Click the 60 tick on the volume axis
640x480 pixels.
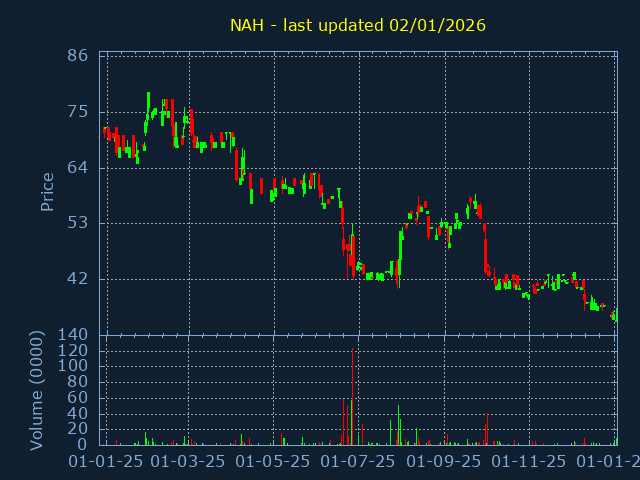click(78, 398)
